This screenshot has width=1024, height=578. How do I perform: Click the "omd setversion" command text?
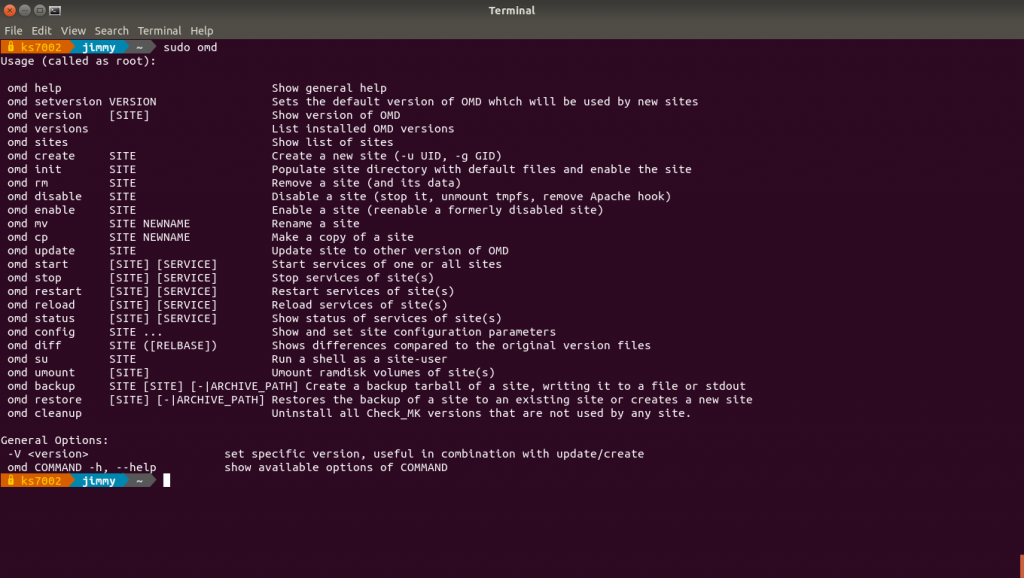(x=55, y=102)
